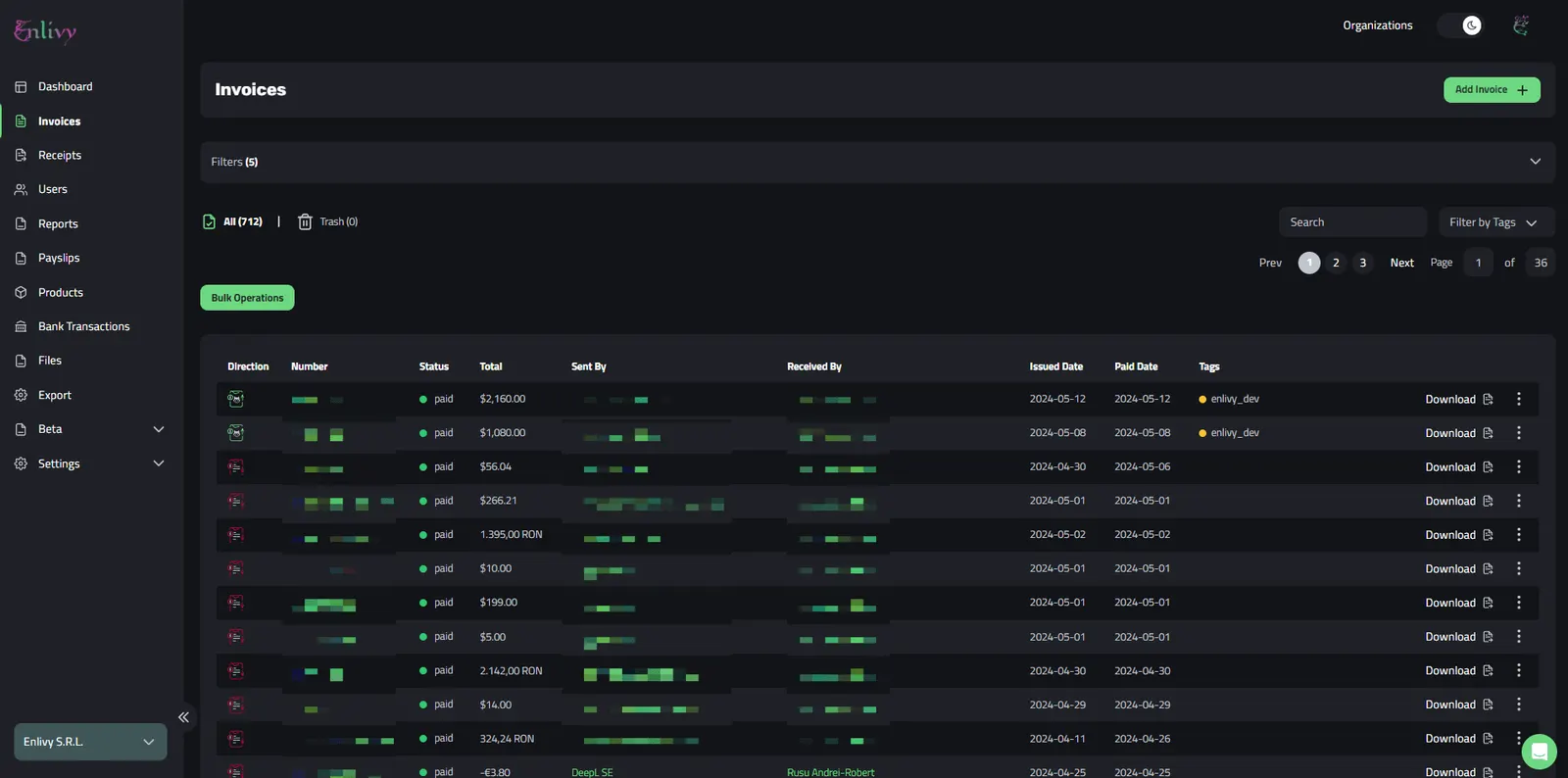Click the Enlivy logo
Image resolution: width=1568 pixels, height=778 pixels.
[x=45, y=31]
